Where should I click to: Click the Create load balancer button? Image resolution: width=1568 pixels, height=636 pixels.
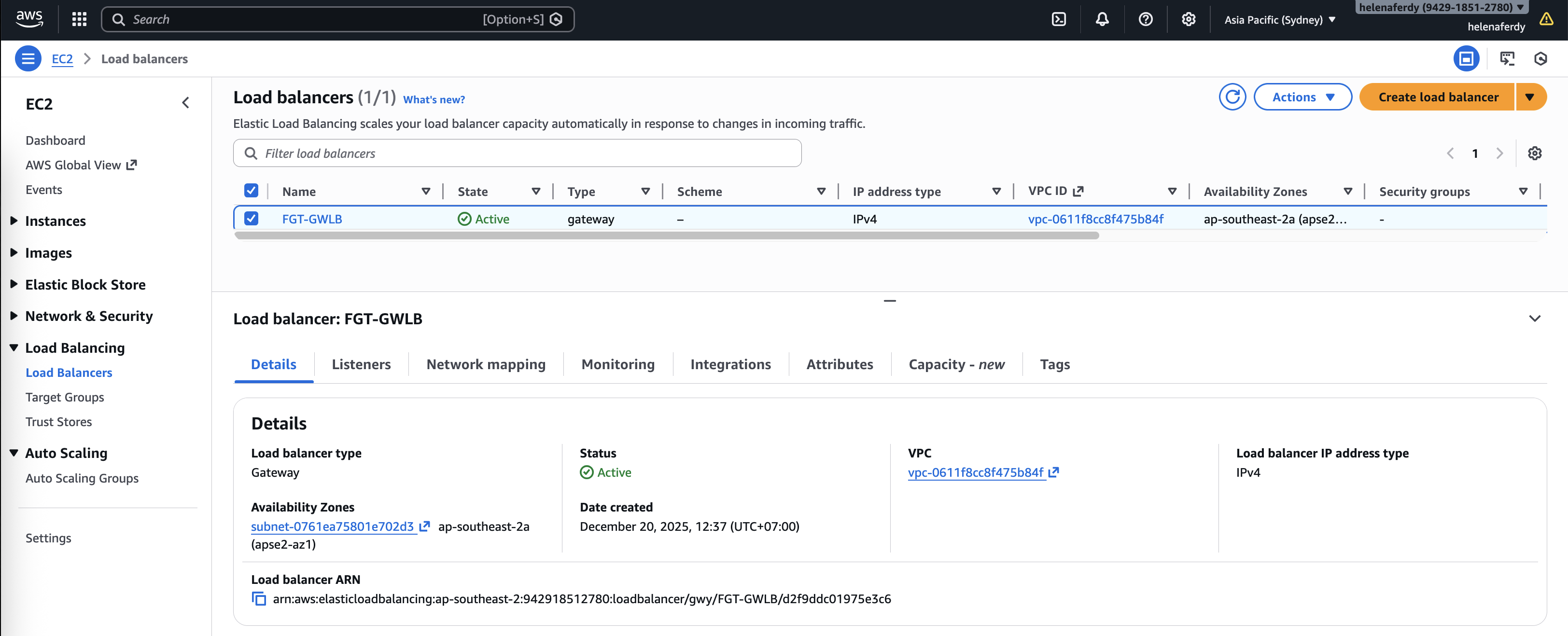(x=1438, y=97)
